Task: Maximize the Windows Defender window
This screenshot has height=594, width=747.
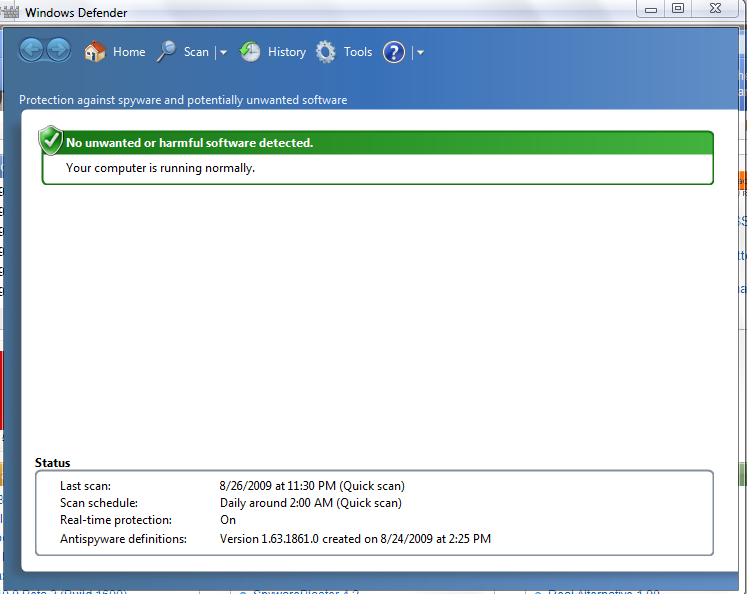Action: [x=677, y=9]
